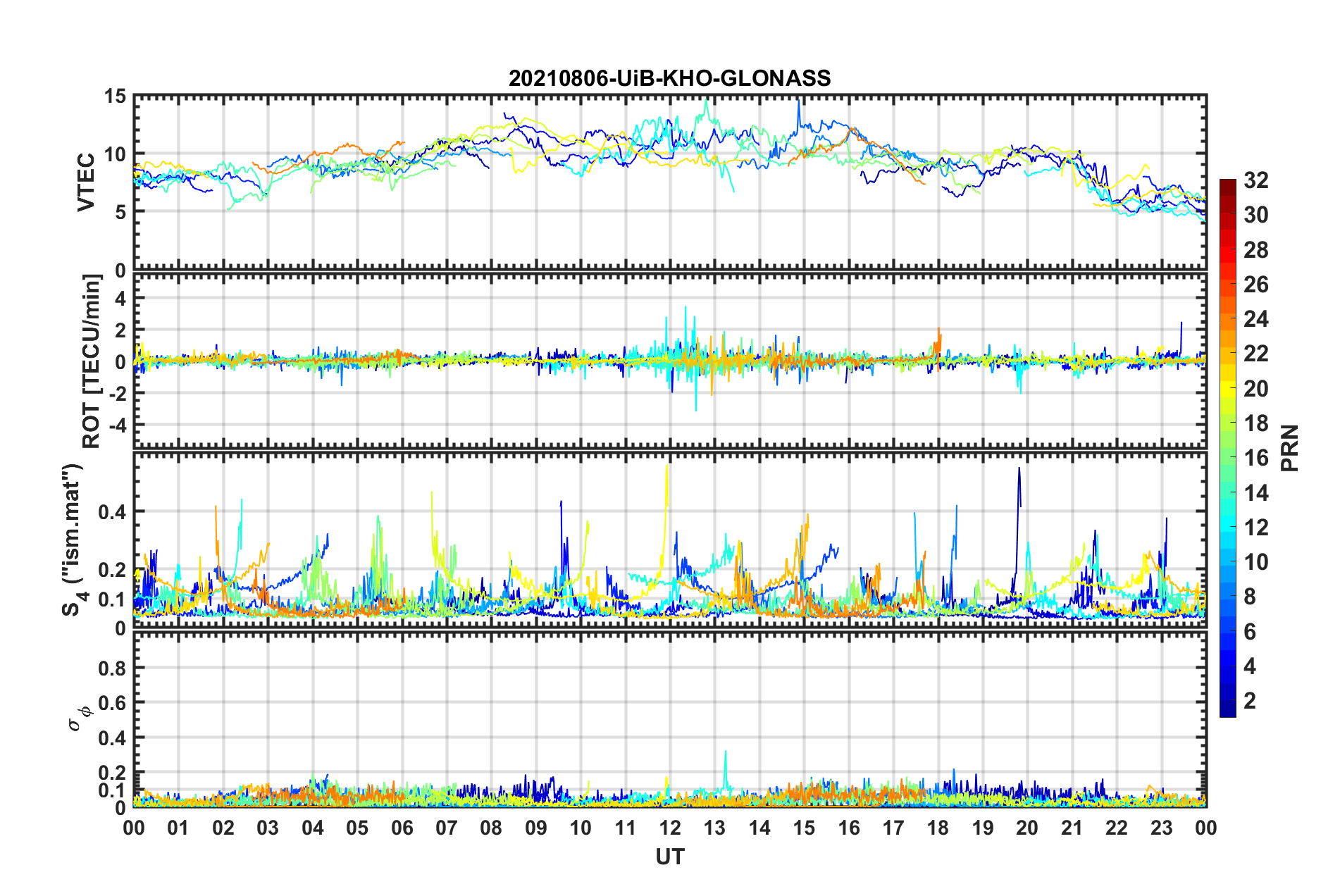Click x-axis tick label 06
The image size is (1340, 896).
click(402, 828)
